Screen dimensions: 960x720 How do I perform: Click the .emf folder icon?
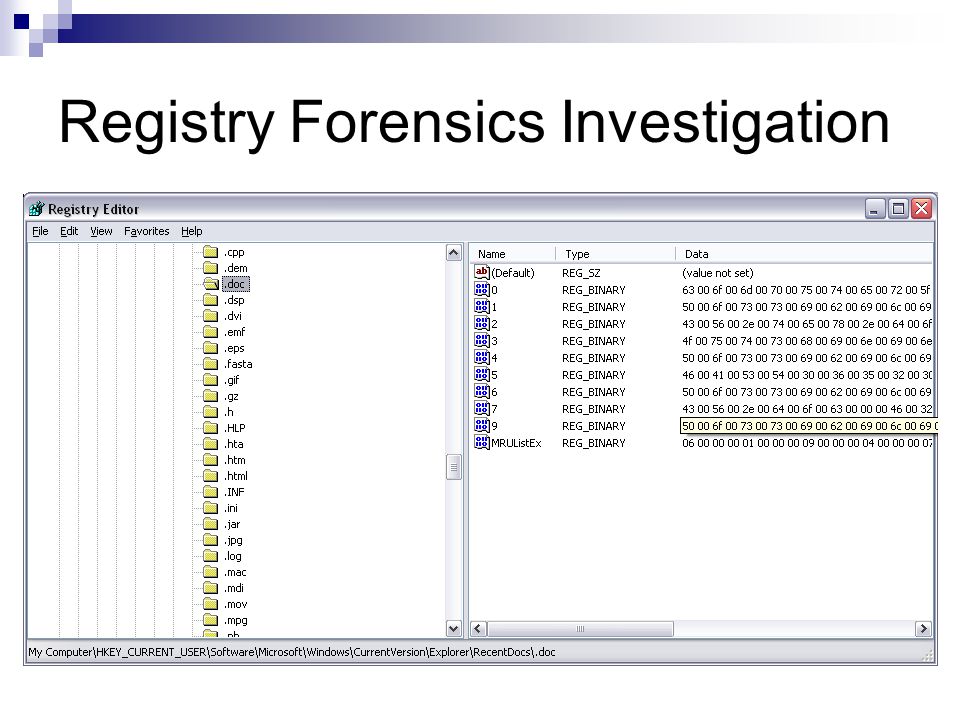click(x=211, y=332)
